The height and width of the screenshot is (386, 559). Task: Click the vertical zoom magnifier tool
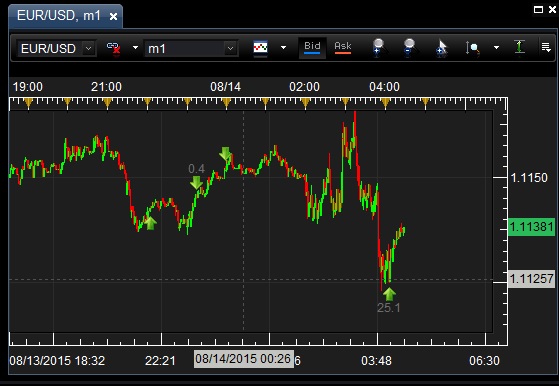click(472, 48)
